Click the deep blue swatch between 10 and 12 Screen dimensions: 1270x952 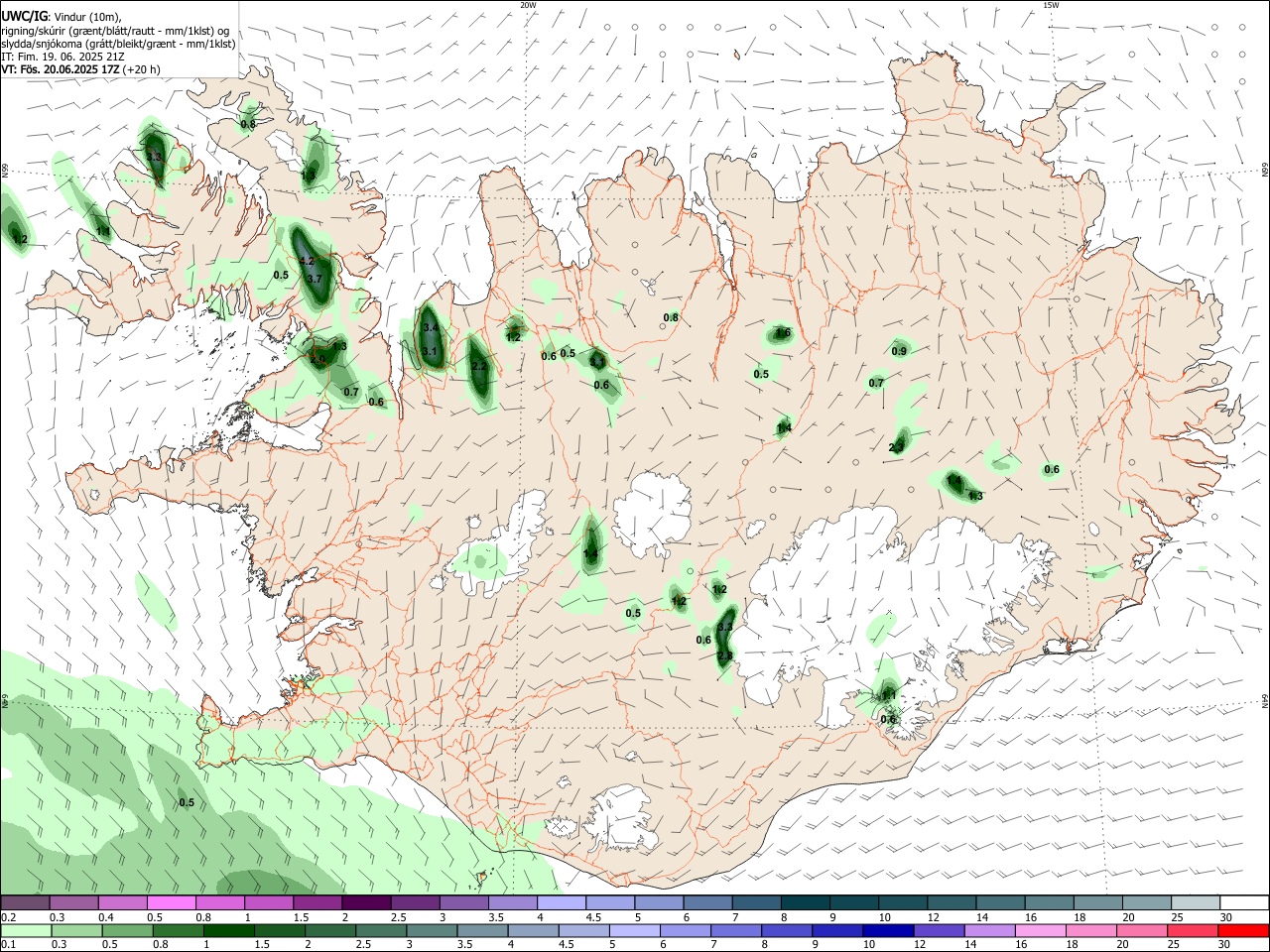886,930
